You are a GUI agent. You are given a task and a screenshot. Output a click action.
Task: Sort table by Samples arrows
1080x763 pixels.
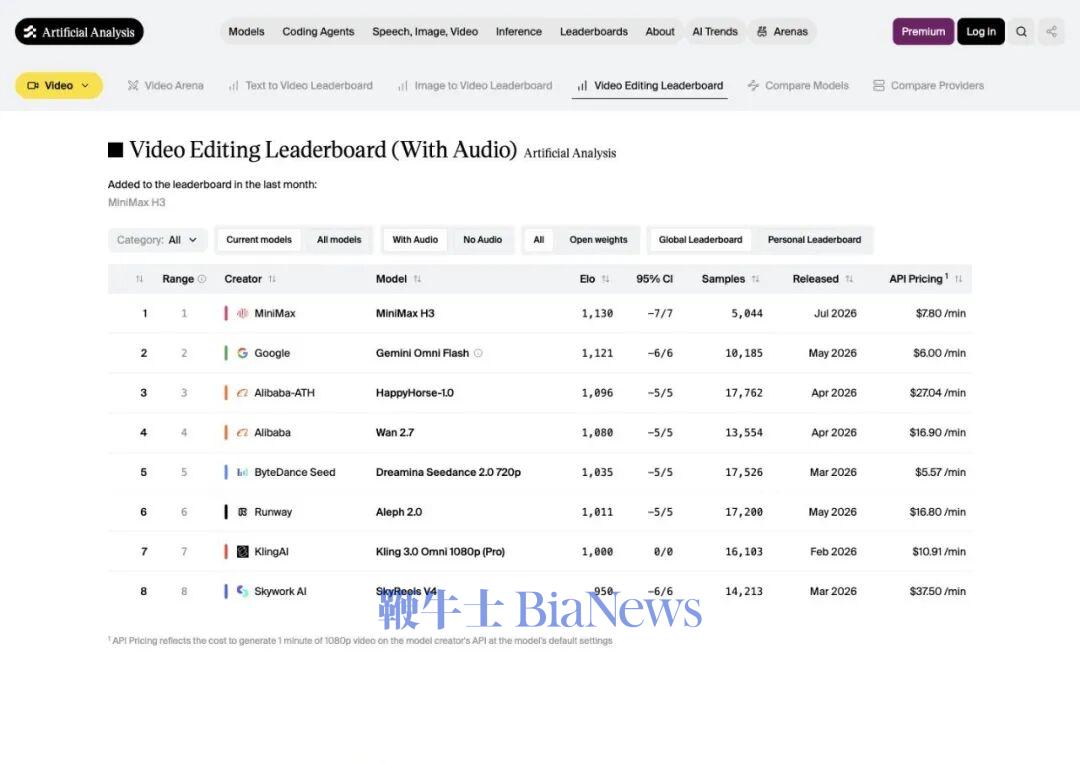coord(755,279)
